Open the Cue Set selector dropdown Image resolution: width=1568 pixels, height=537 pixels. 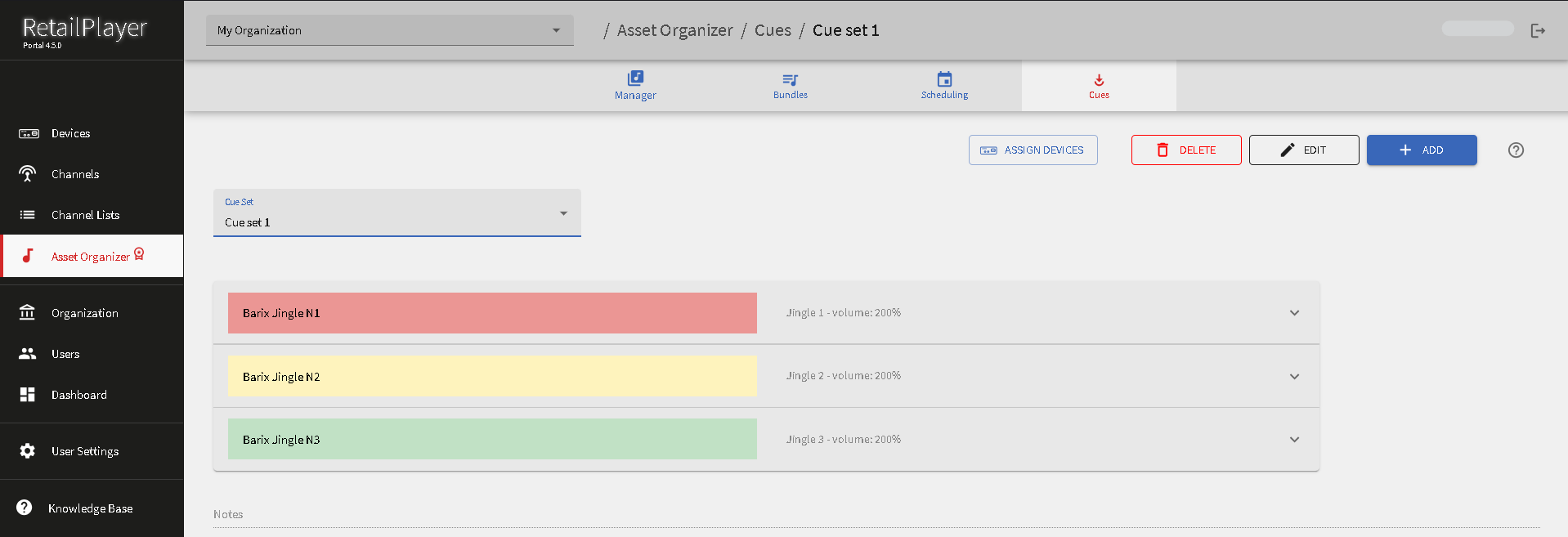click(x=396, y=213)
